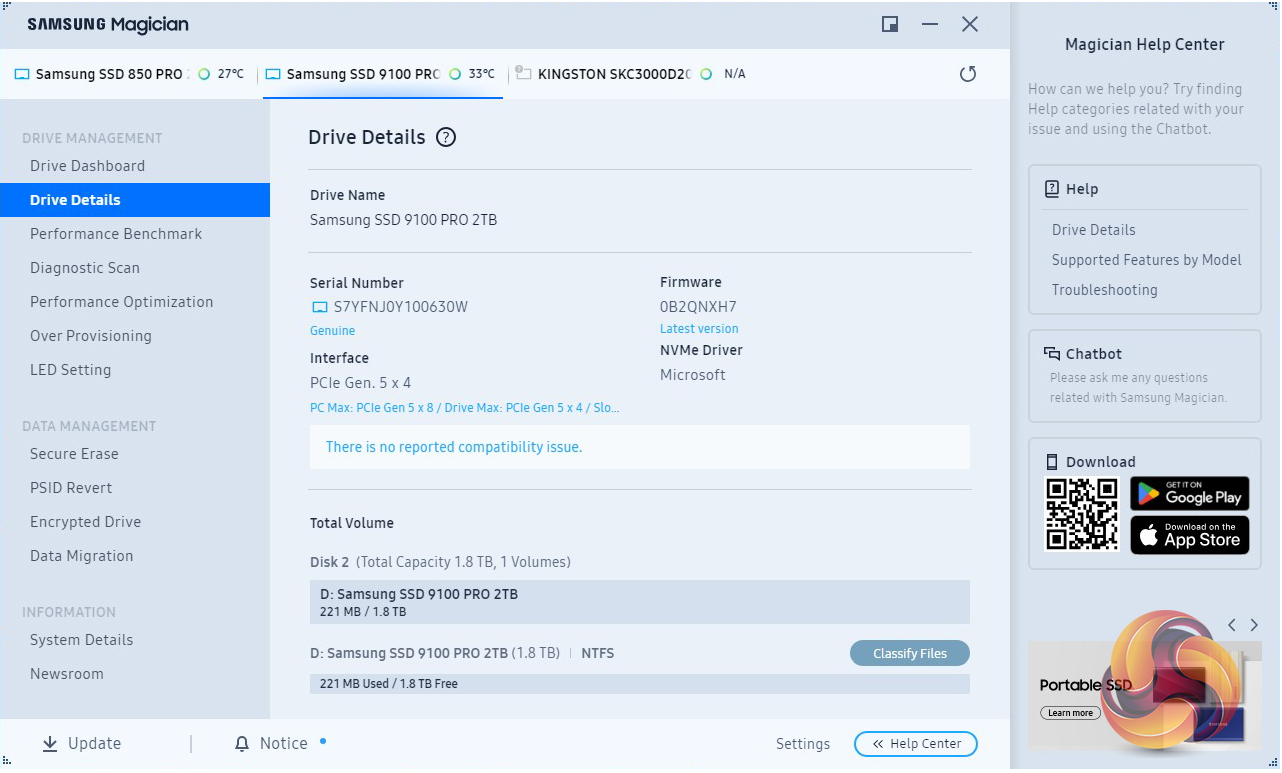This screenshot has height=773, width=1282.
Task: Switch to the KINGSTON SKC3000D drive tab
Action: [613, 74]
